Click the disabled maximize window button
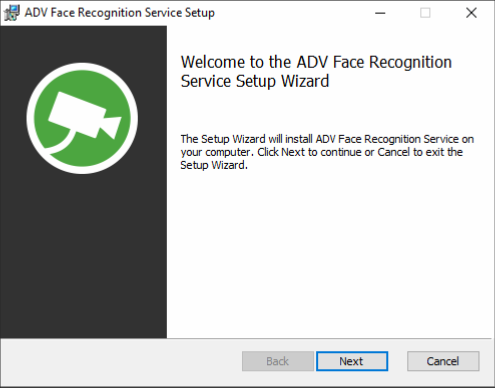The image size is (495, 388). [425, 13]
